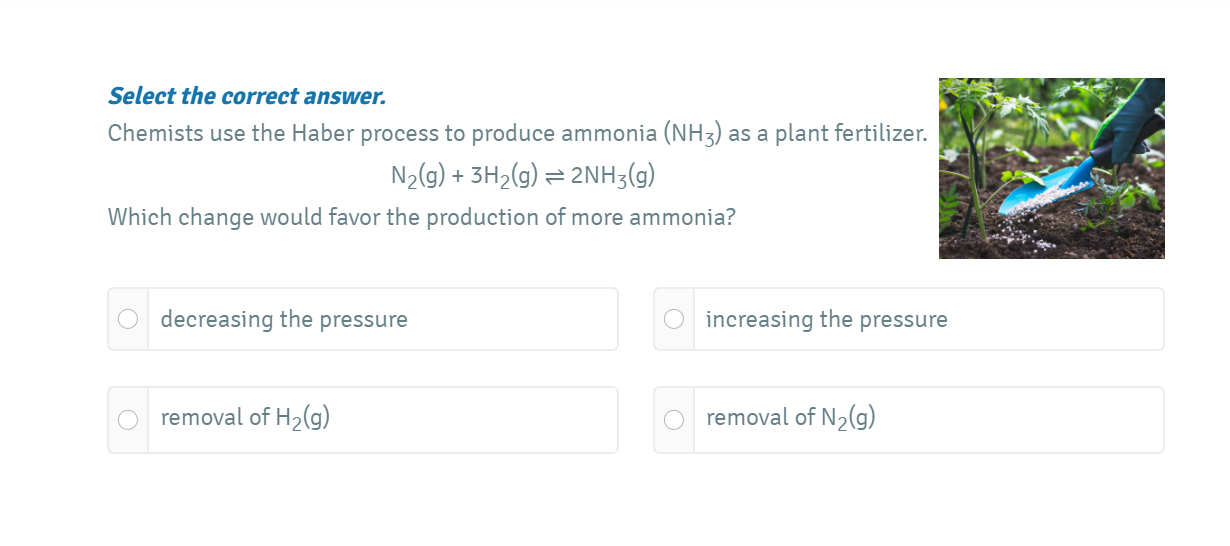Choose the "removal of H2(g)" radio button
Screen dimensions: 1230x546
click(128, 420)
